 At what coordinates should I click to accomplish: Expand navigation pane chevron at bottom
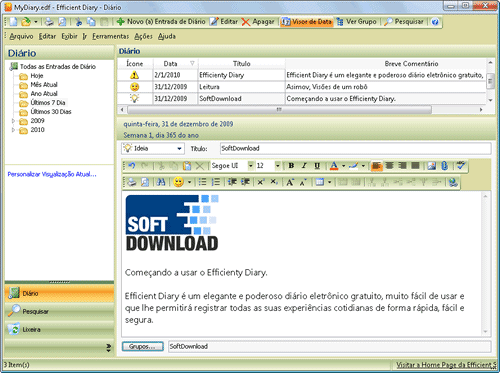click(x=109, y=348)
